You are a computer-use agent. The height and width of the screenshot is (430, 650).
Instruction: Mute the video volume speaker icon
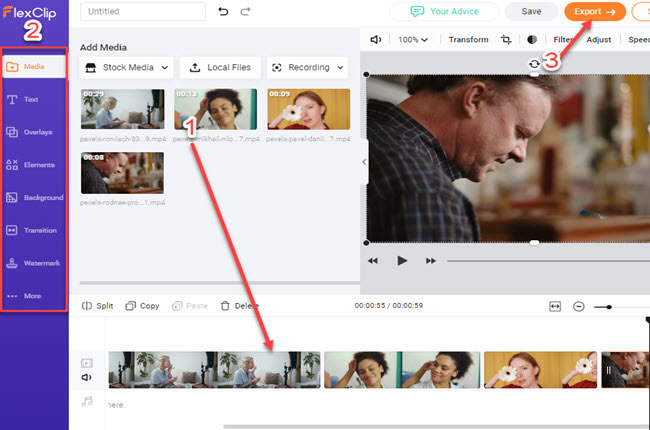(375, 40)
